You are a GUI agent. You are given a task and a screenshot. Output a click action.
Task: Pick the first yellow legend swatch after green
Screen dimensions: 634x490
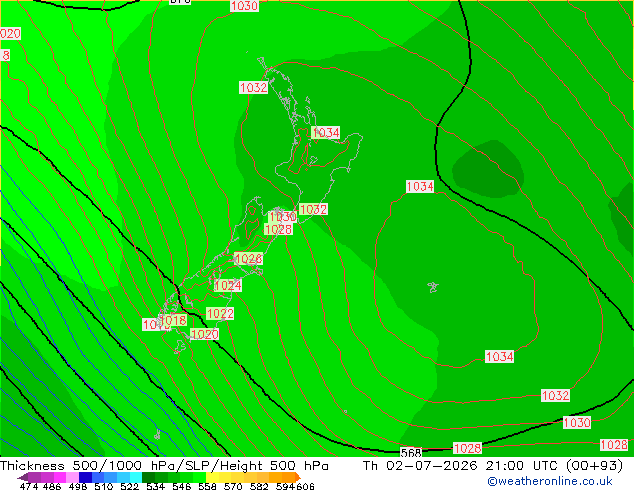click(212, 477)
